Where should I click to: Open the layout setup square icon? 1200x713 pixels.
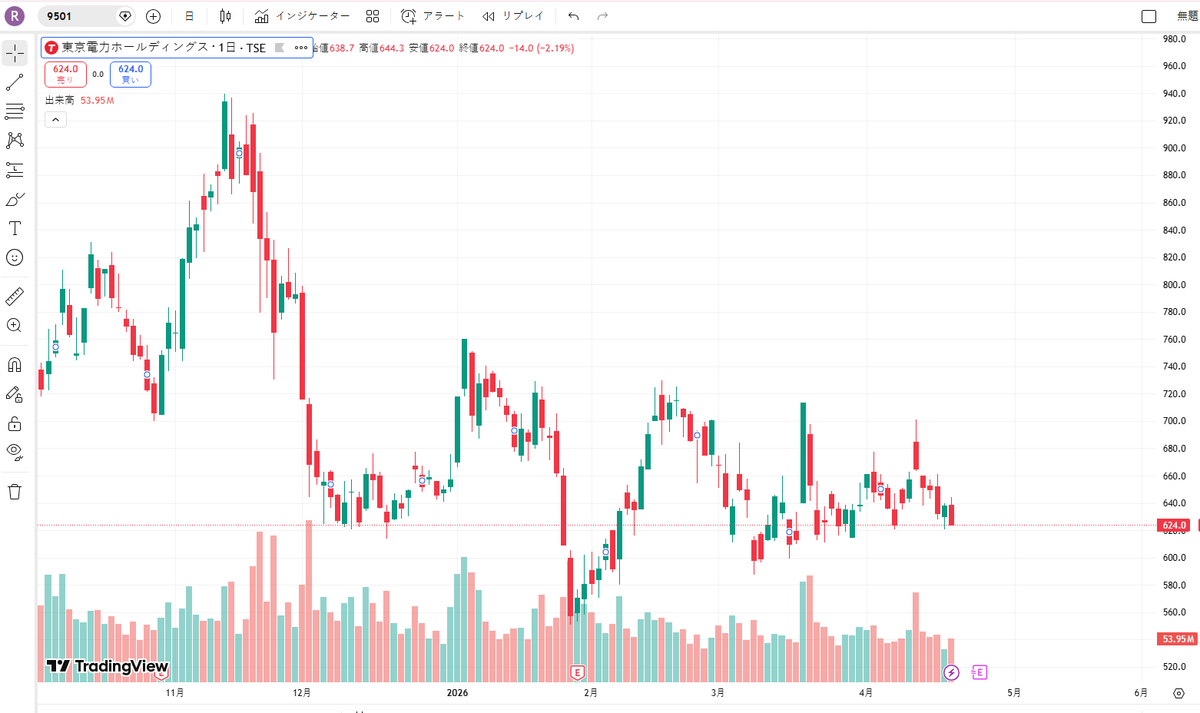click(x=1149, y=16)
